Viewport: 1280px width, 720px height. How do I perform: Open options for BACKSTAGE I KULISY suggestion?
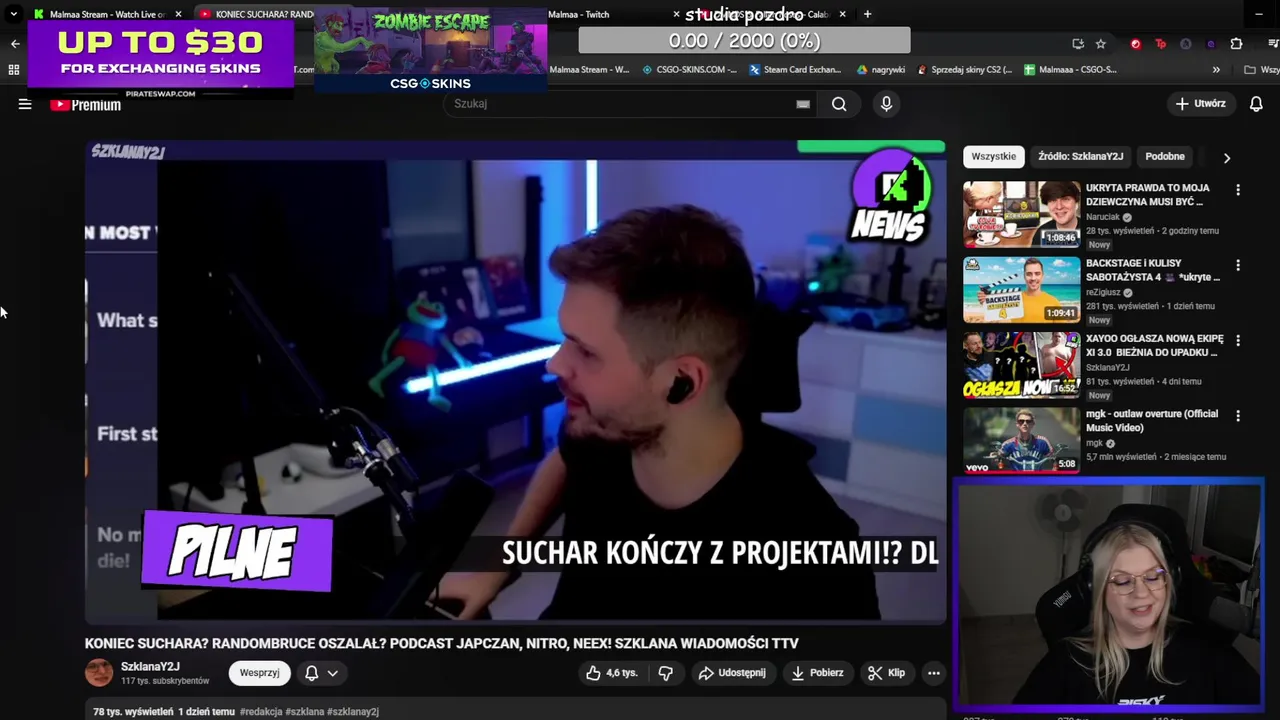click(1238, 265)
